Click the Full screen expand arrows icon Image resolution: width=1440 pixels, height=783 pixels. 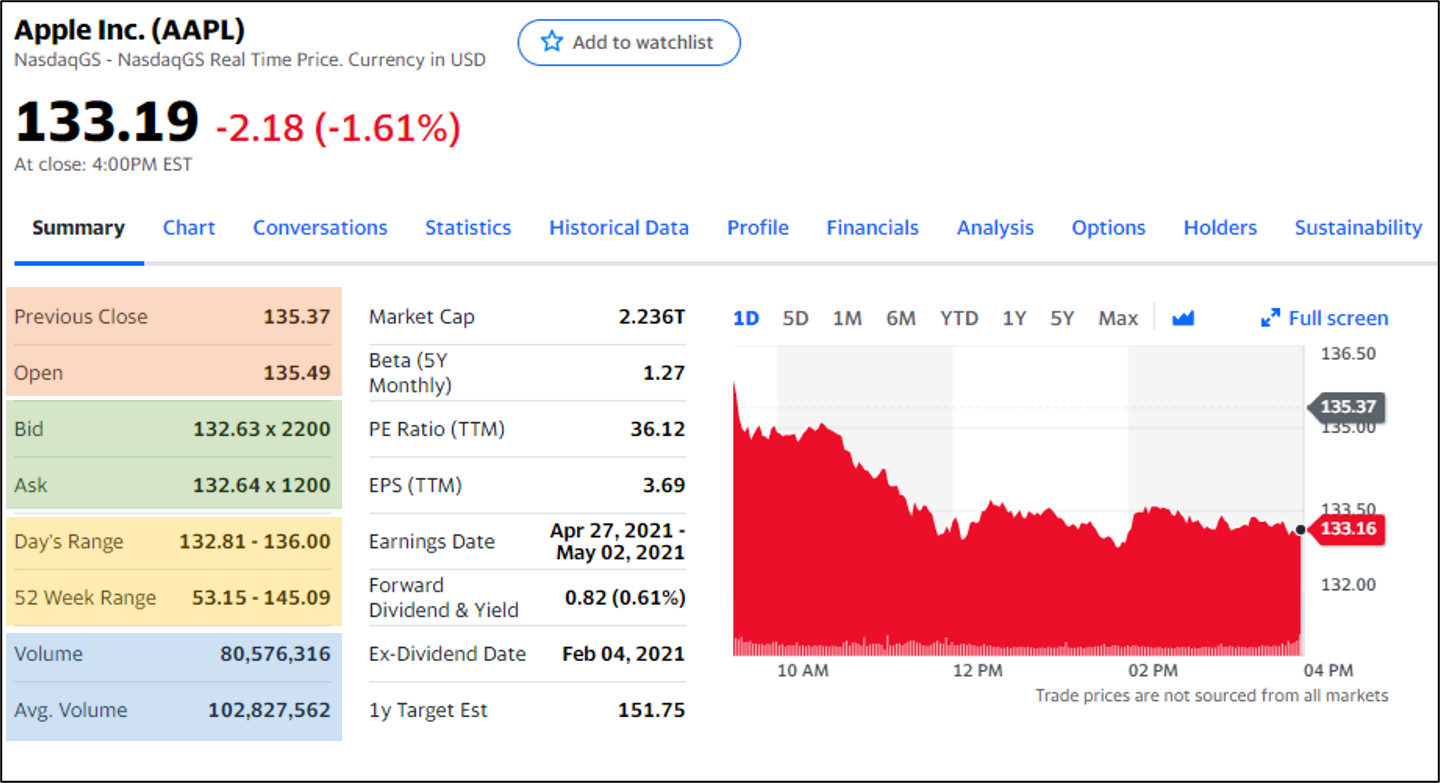click(x=1270, y=318)
